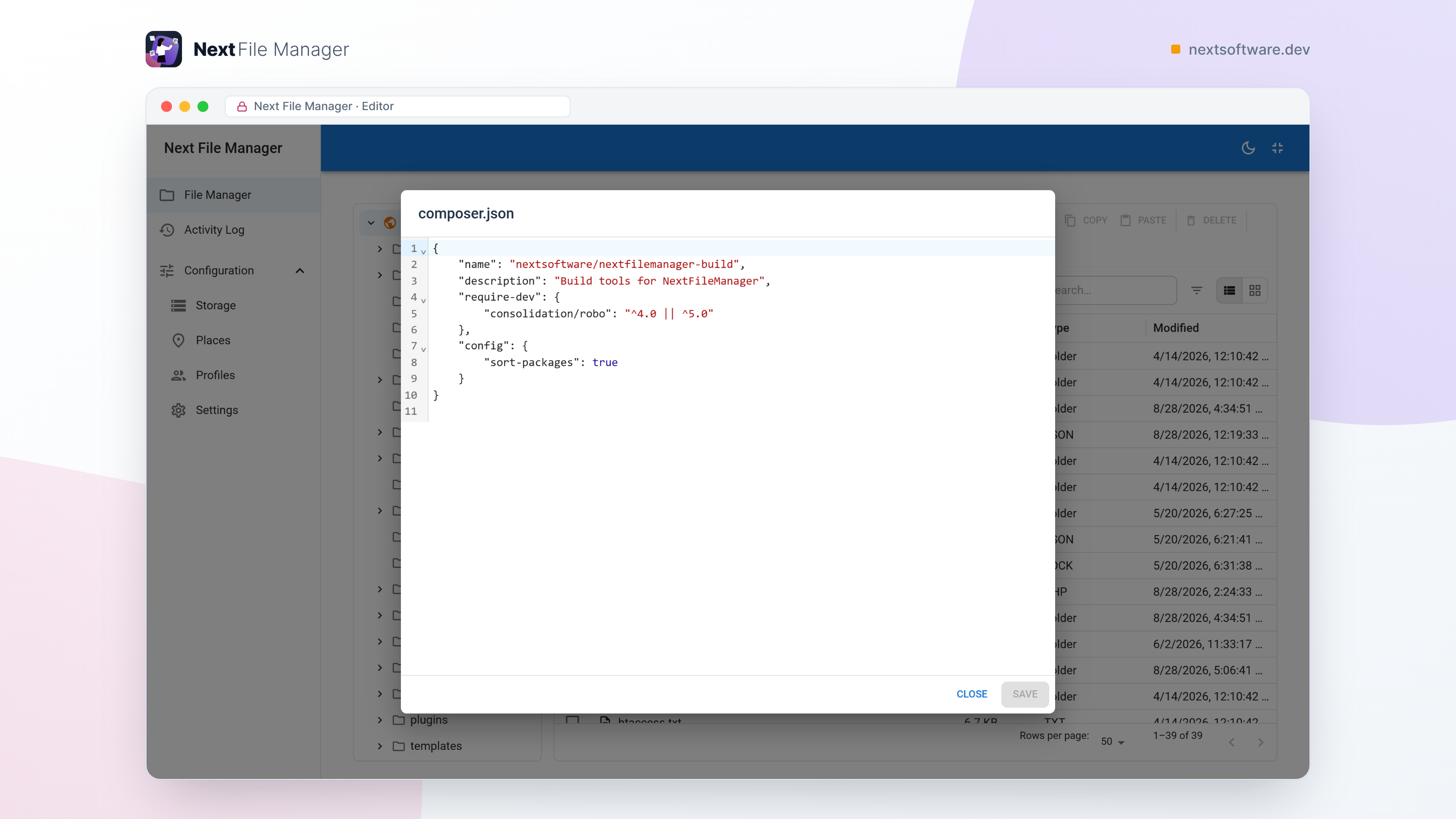Open Activity Log history icon
This screenshot has height=819, width=1456.
pos(167,230)
